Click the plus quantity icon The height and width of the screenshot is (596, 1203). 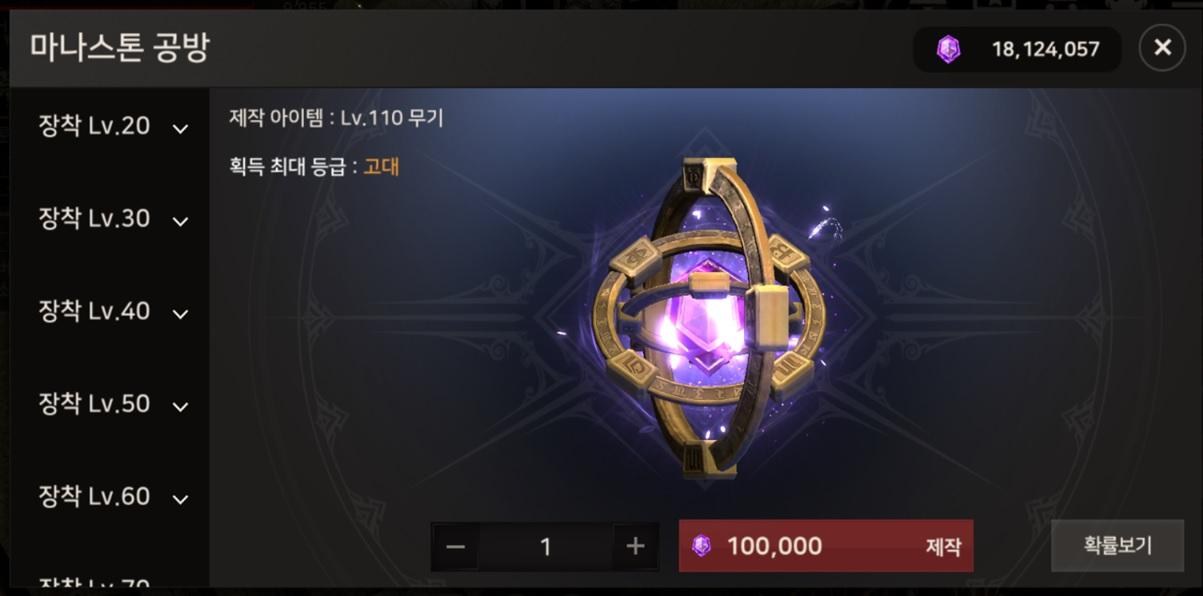click(635, 547)
